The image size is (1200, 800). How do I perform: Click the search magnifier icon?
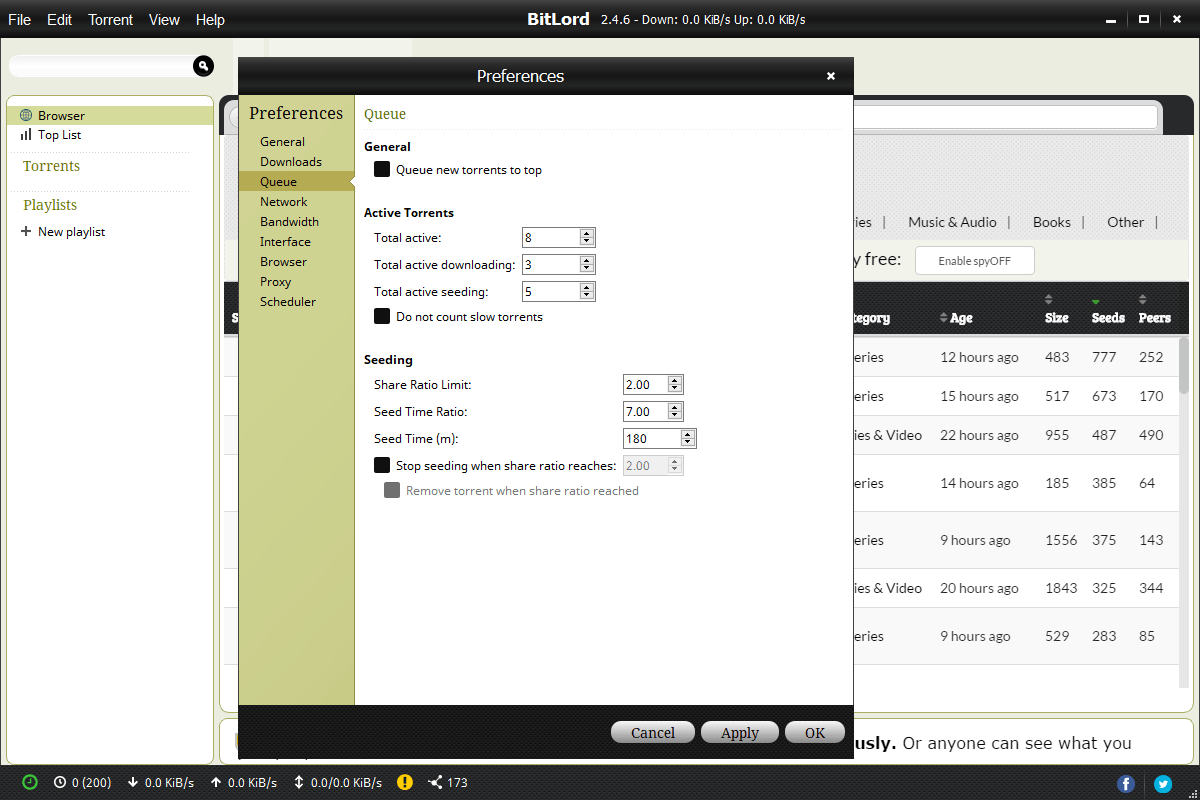203,66
